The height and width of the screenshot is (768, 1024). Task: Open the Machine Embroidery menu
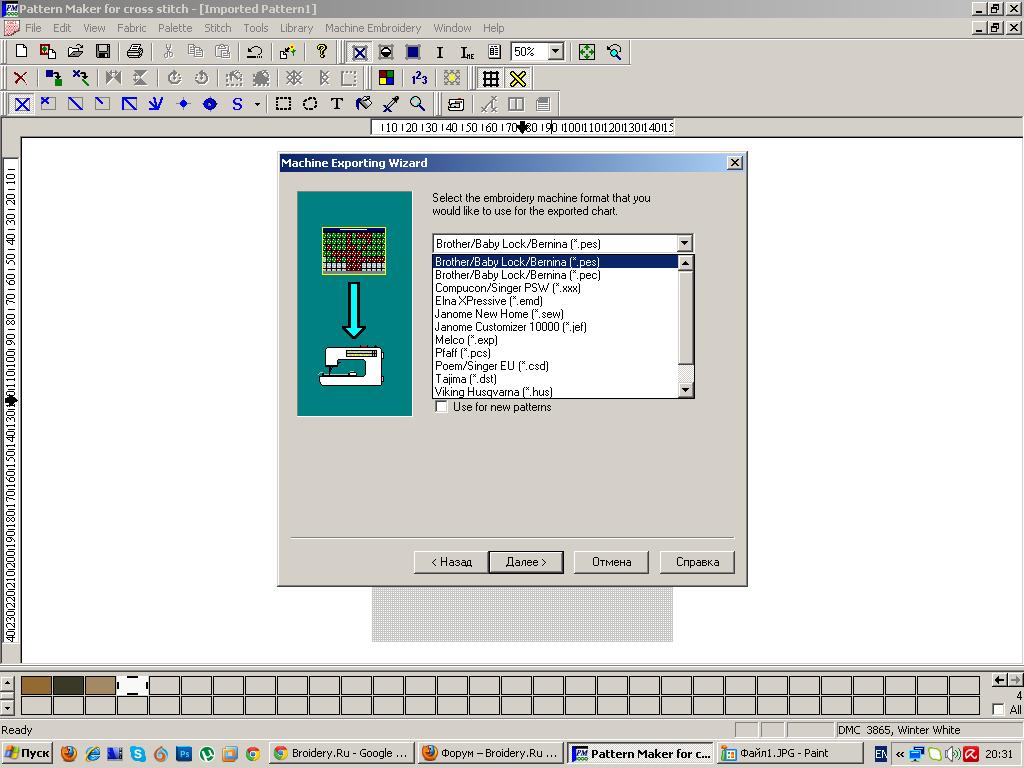click(x=372, y=28)
